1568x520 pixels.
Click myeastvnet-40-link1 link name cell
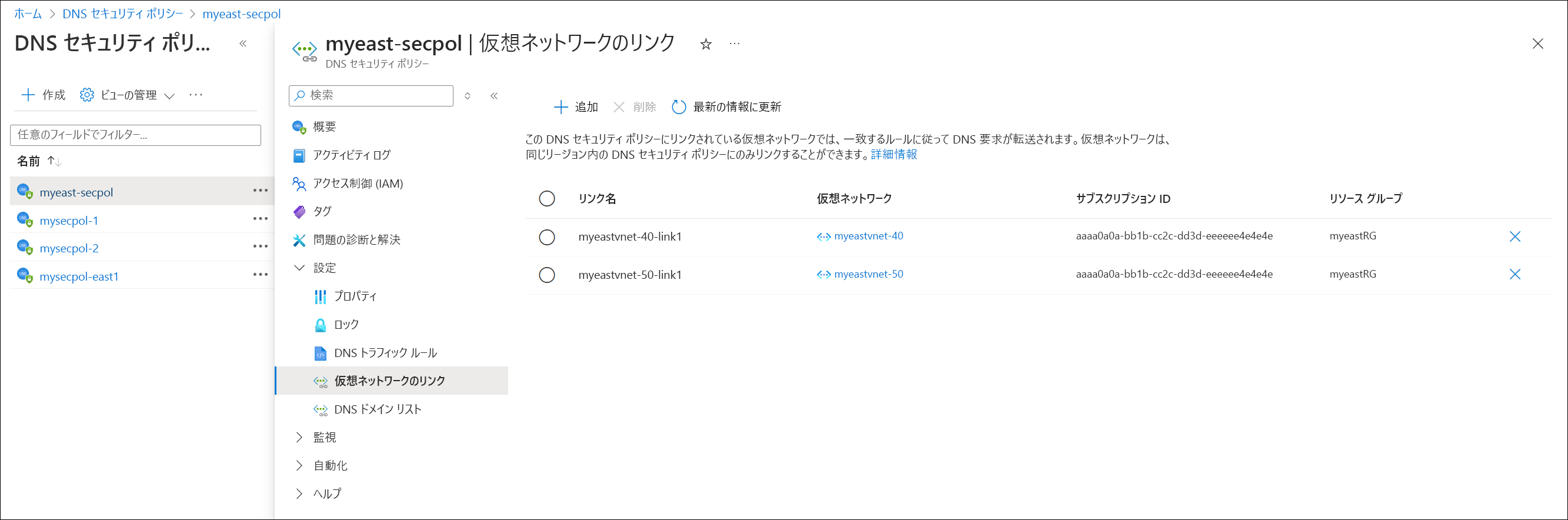pos(630,236)
